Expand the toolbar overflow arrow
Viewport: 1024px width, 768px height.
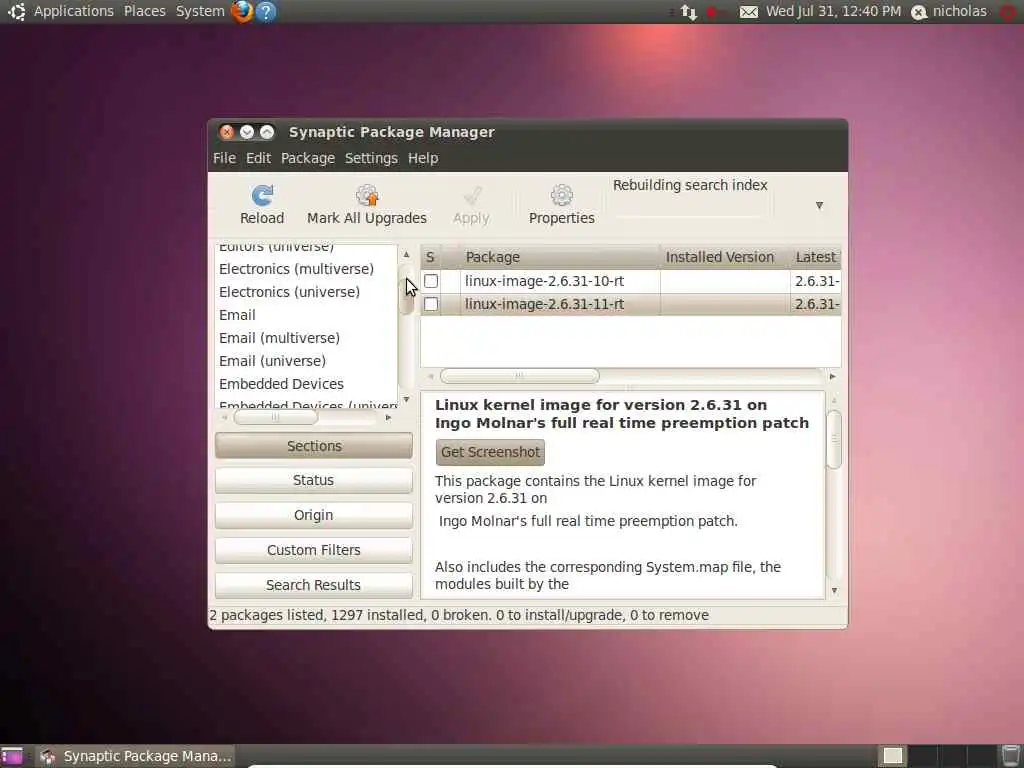point(819,206)
